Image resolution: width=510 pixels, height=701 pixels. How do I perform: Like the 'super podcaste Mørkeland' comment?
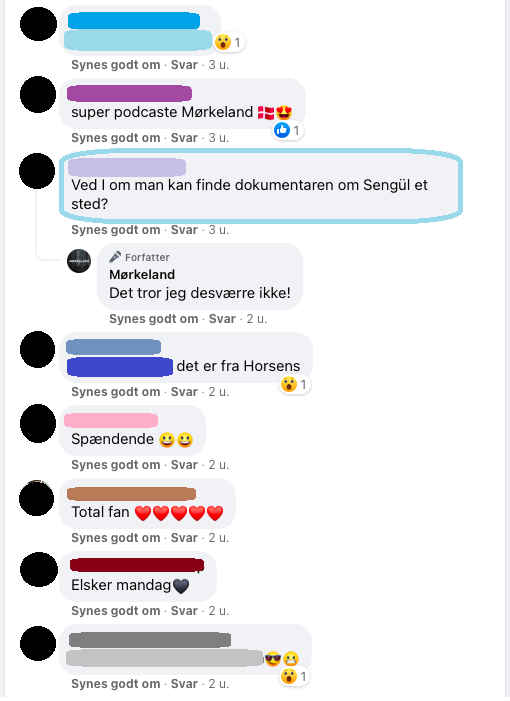pos(115,138)
